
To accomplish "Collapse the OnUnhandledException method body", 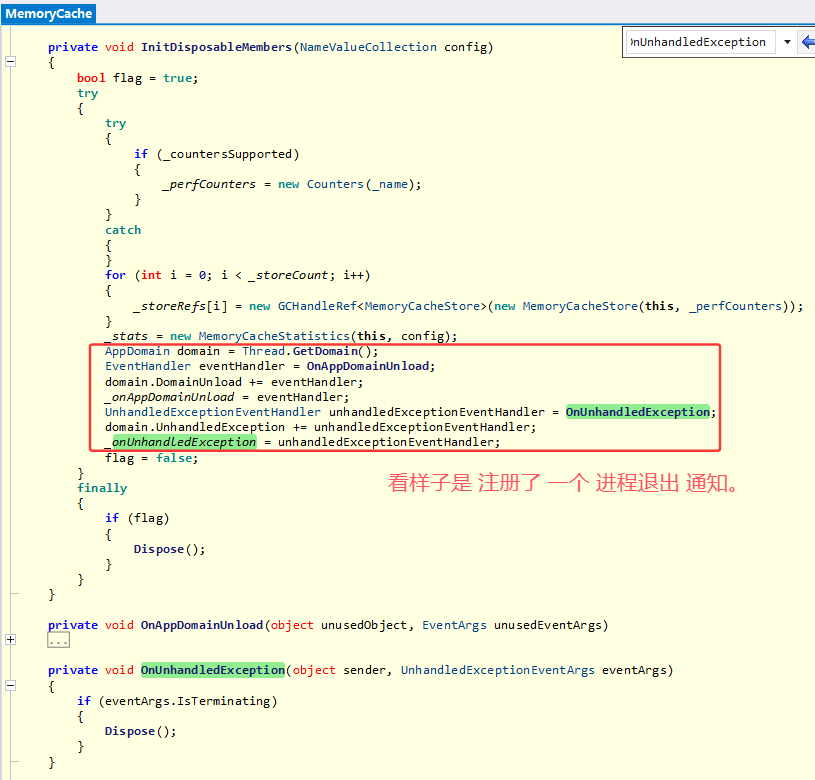I will click(10, 686).
